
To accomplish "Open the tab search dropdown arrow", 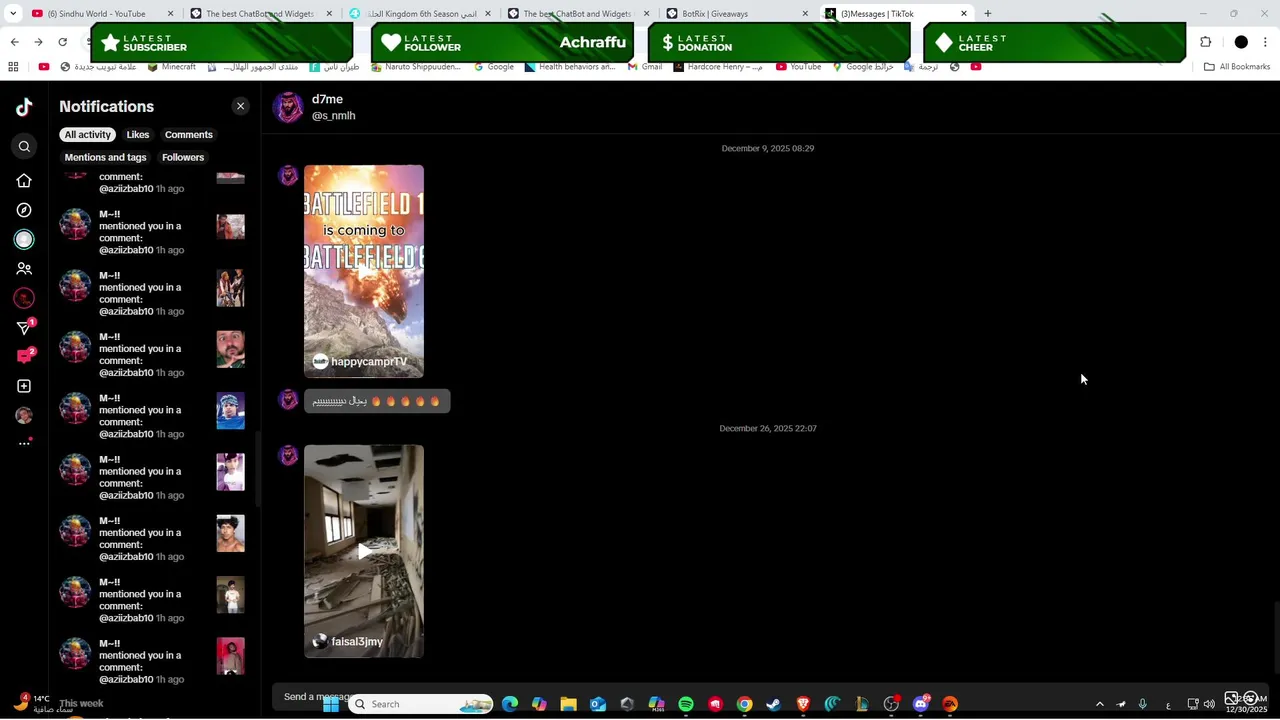I will (13, 14).
